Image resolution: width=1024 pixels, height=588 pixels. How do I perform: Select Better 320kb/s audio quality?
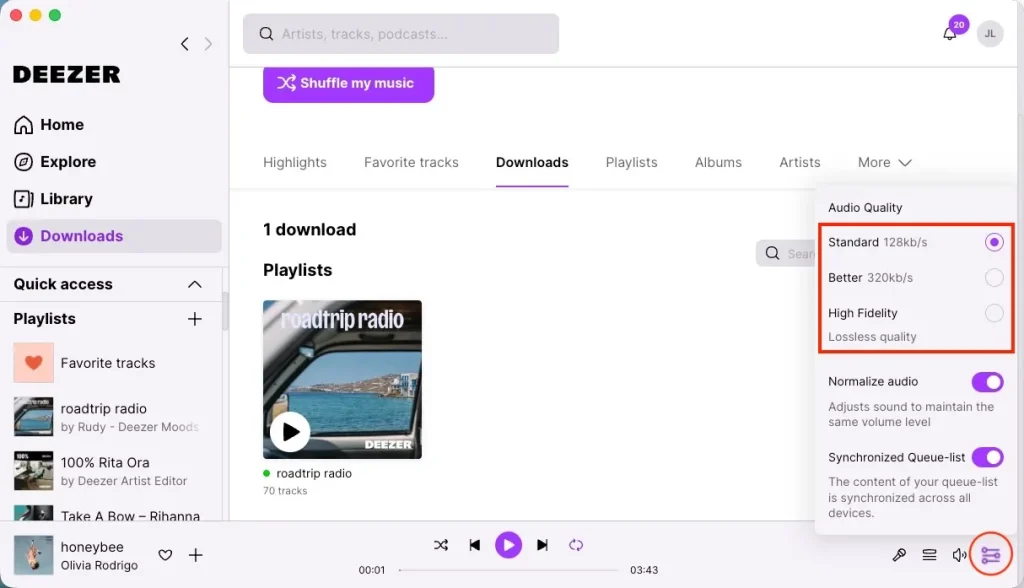(994, 278)
